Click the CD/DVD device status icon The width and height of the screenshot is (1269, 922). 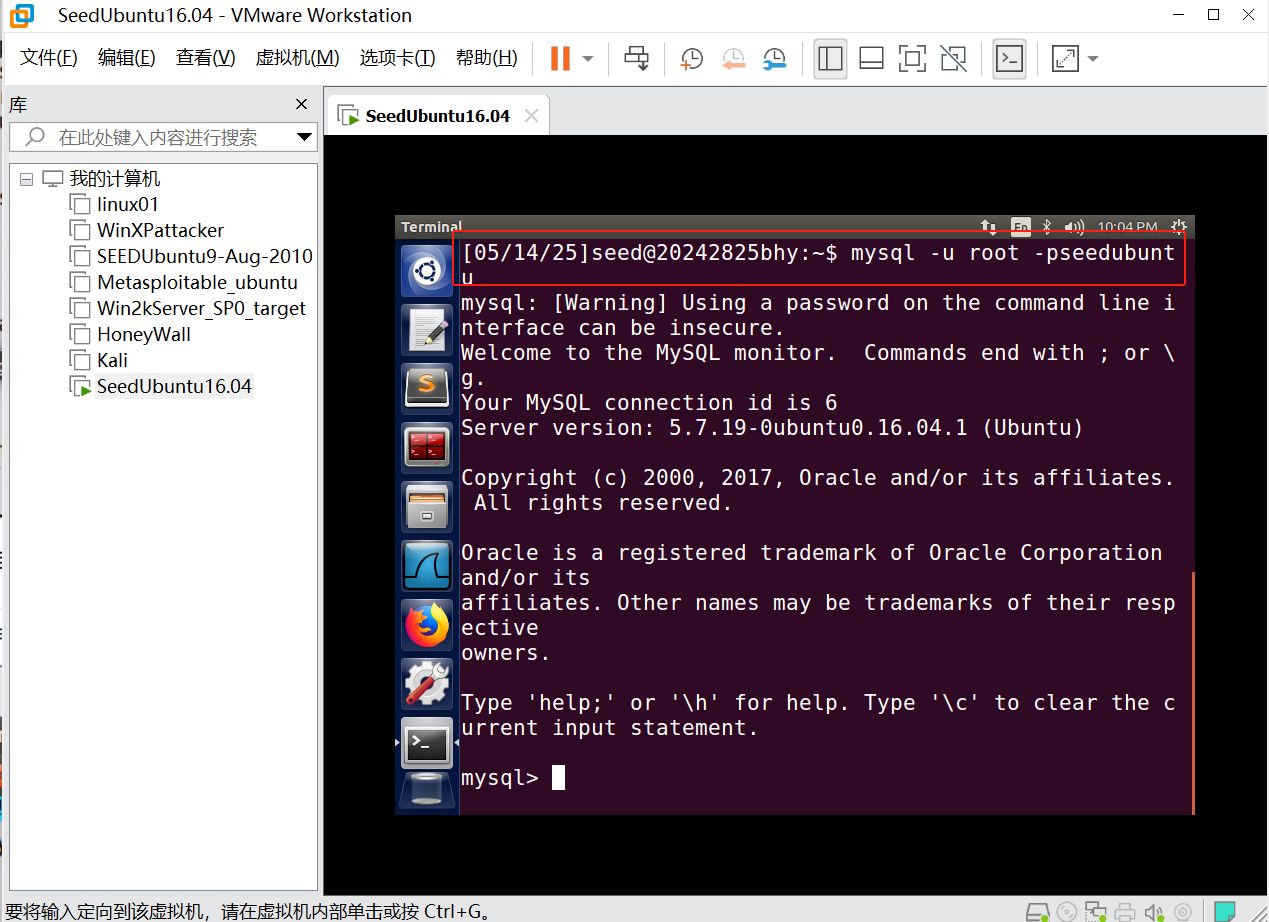pos(1068,911)
